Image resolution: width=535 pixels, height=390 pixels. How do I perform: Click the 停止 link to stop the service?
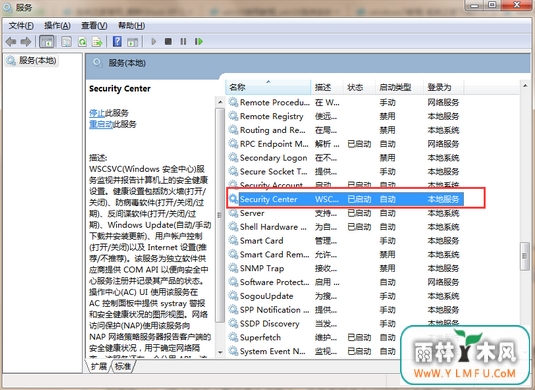97,113
